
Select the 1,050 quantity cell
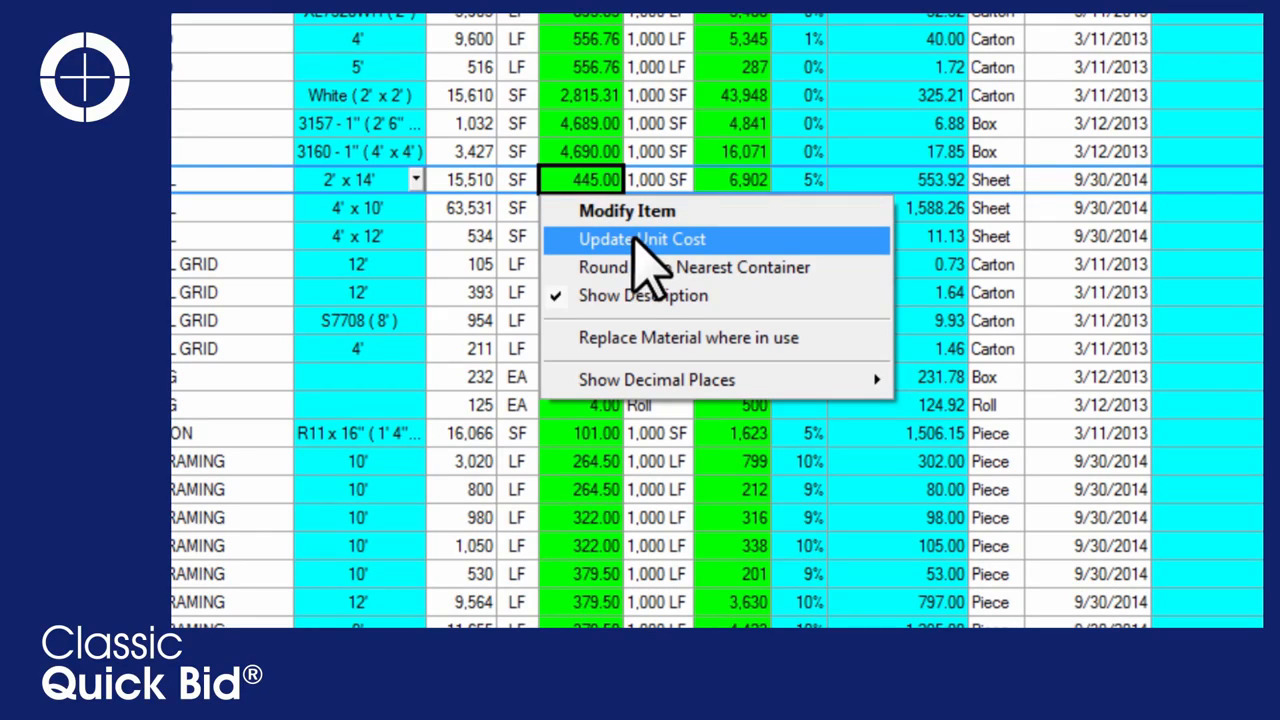pyautogui.click(x=462, y=546)
